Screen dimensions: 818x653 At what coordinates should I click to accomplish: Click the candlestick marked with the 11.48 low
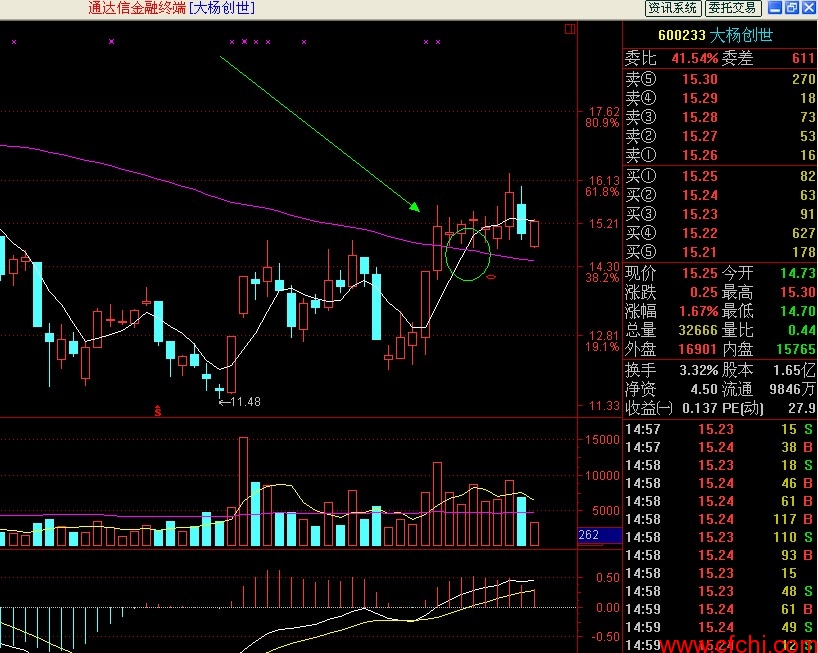click(x=219, y=389)
